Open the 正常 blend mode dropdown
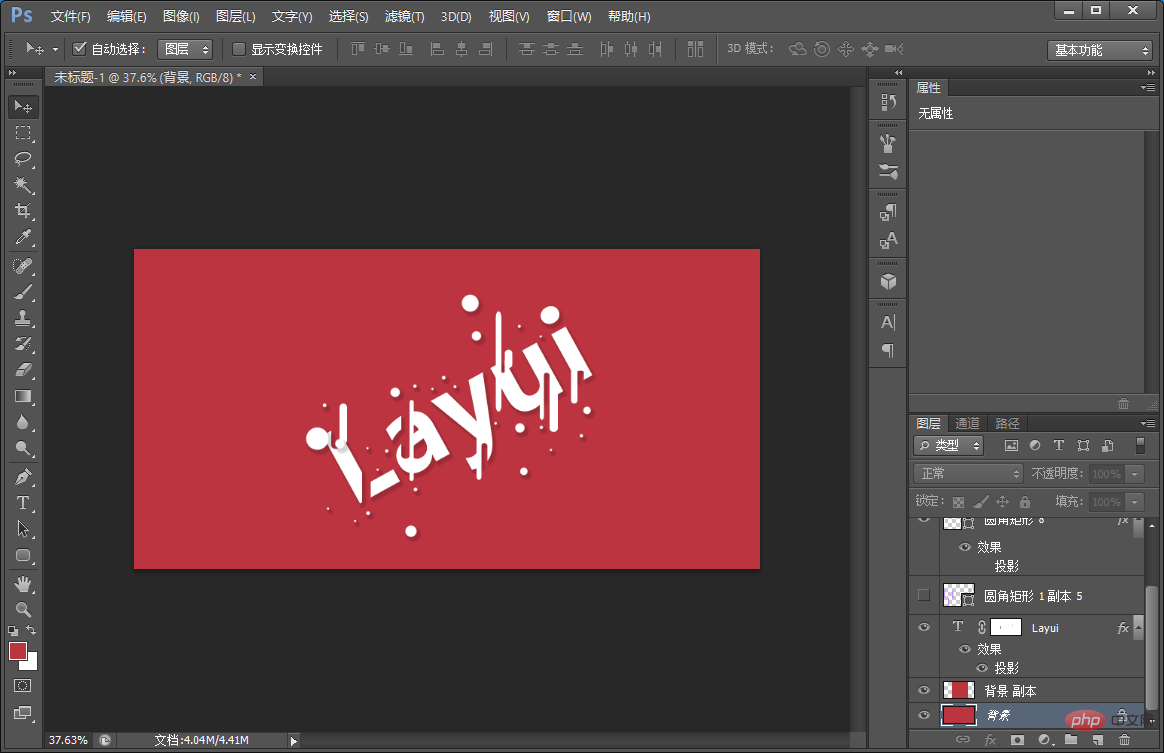Viewport: 1164px width, 753px height. 968,473
